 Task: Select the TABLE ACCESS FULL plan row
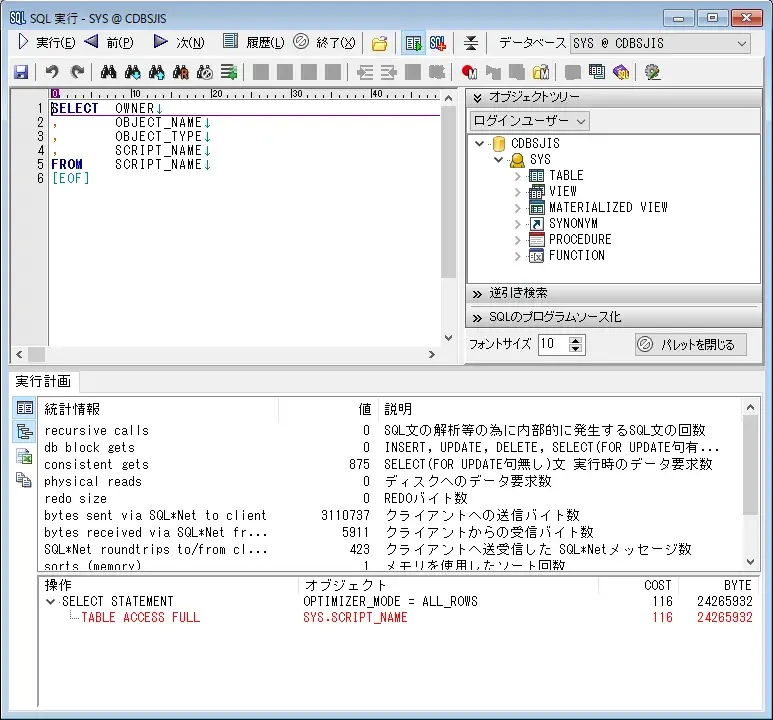140,618
